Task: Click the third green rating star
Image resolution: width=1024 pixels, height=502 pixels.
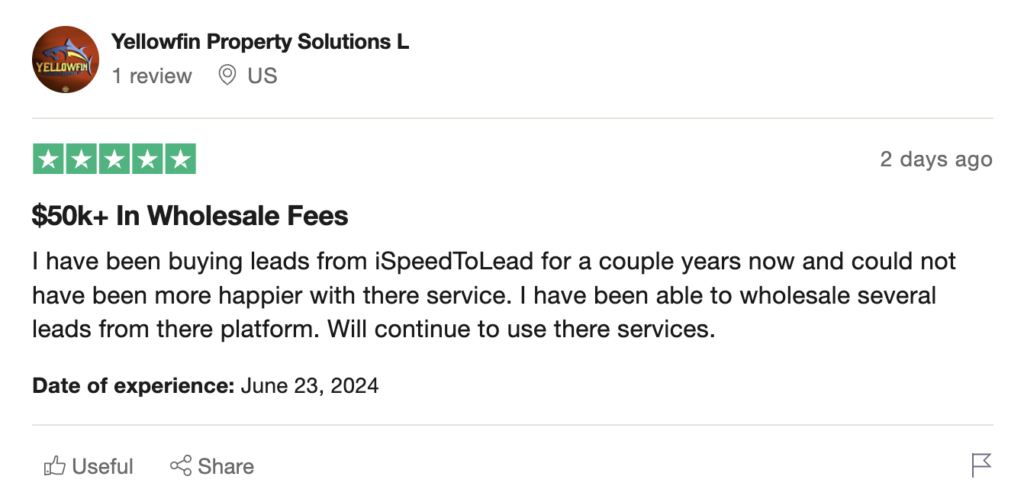Action: [115, 159]
